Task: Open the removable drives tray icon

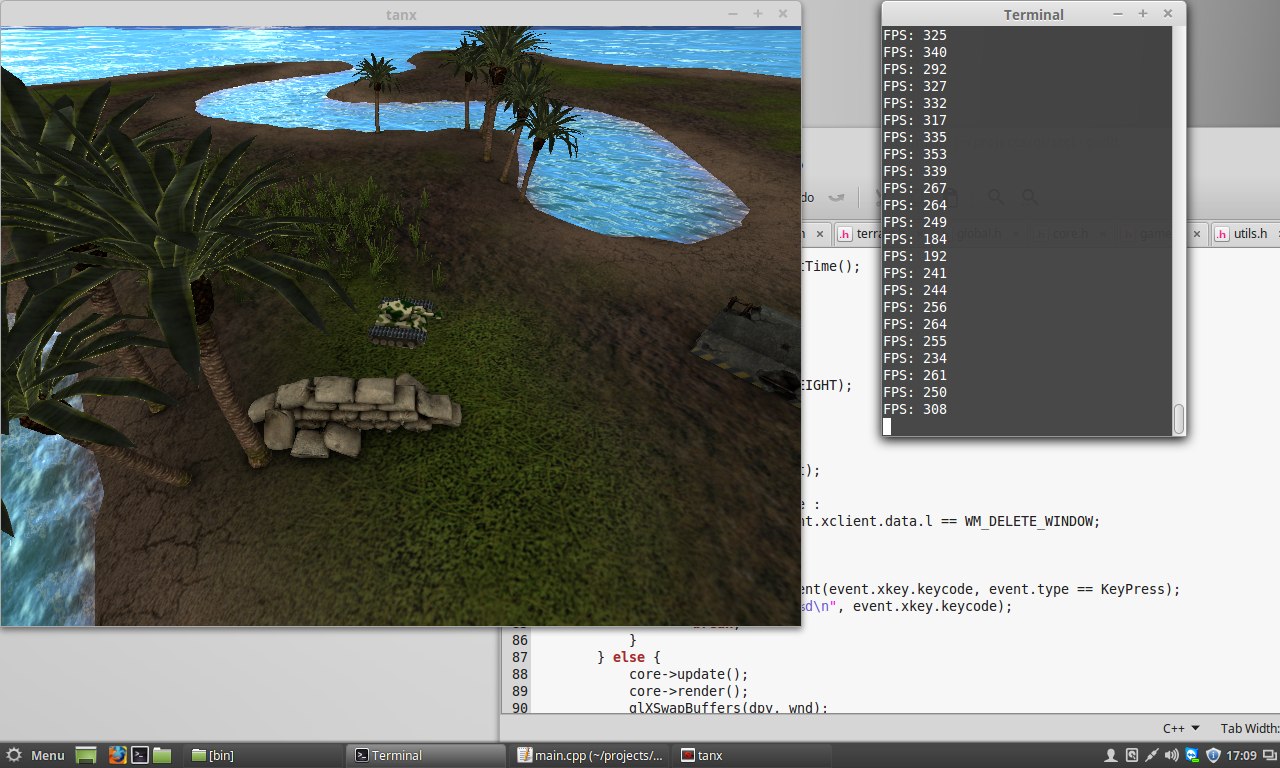Action: tap(1131, 755)
